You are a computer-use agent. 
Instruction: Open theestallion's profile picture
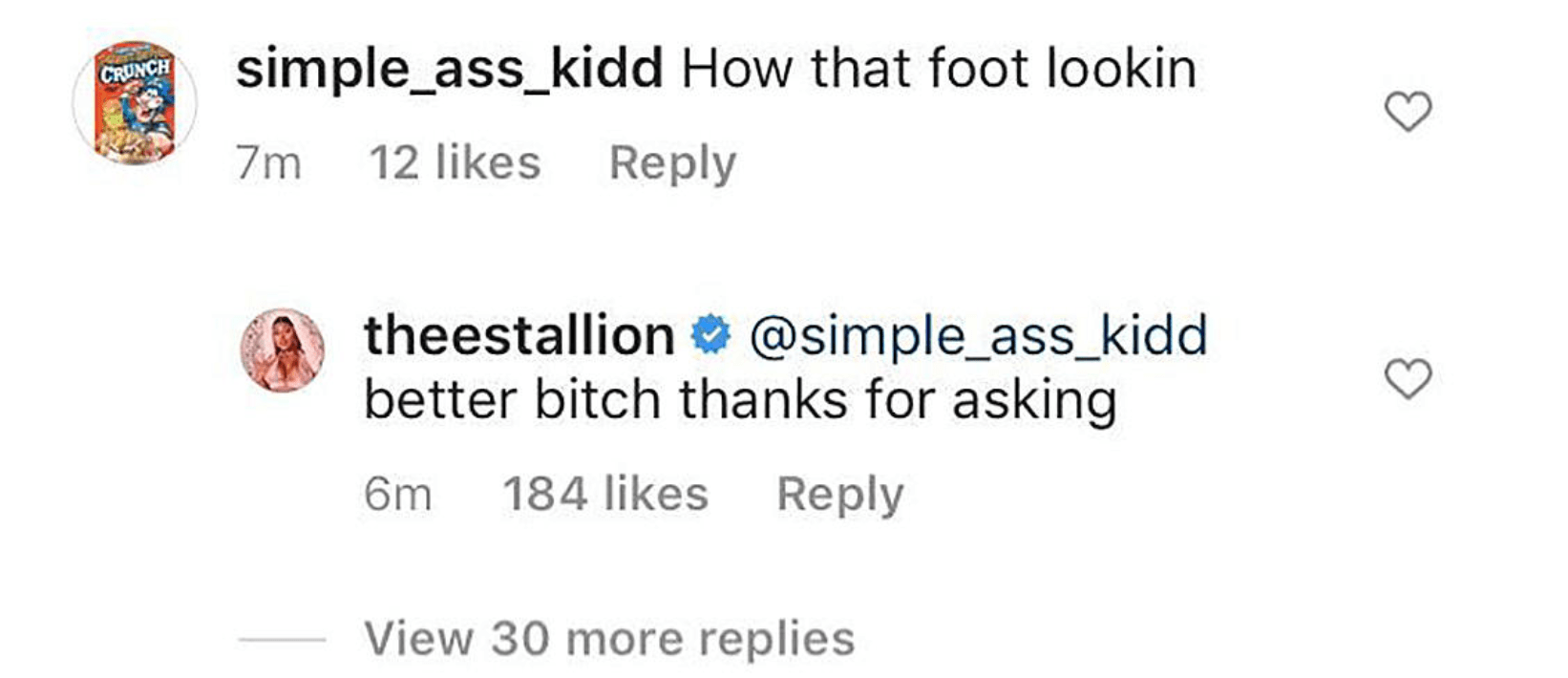pos(283,350)
